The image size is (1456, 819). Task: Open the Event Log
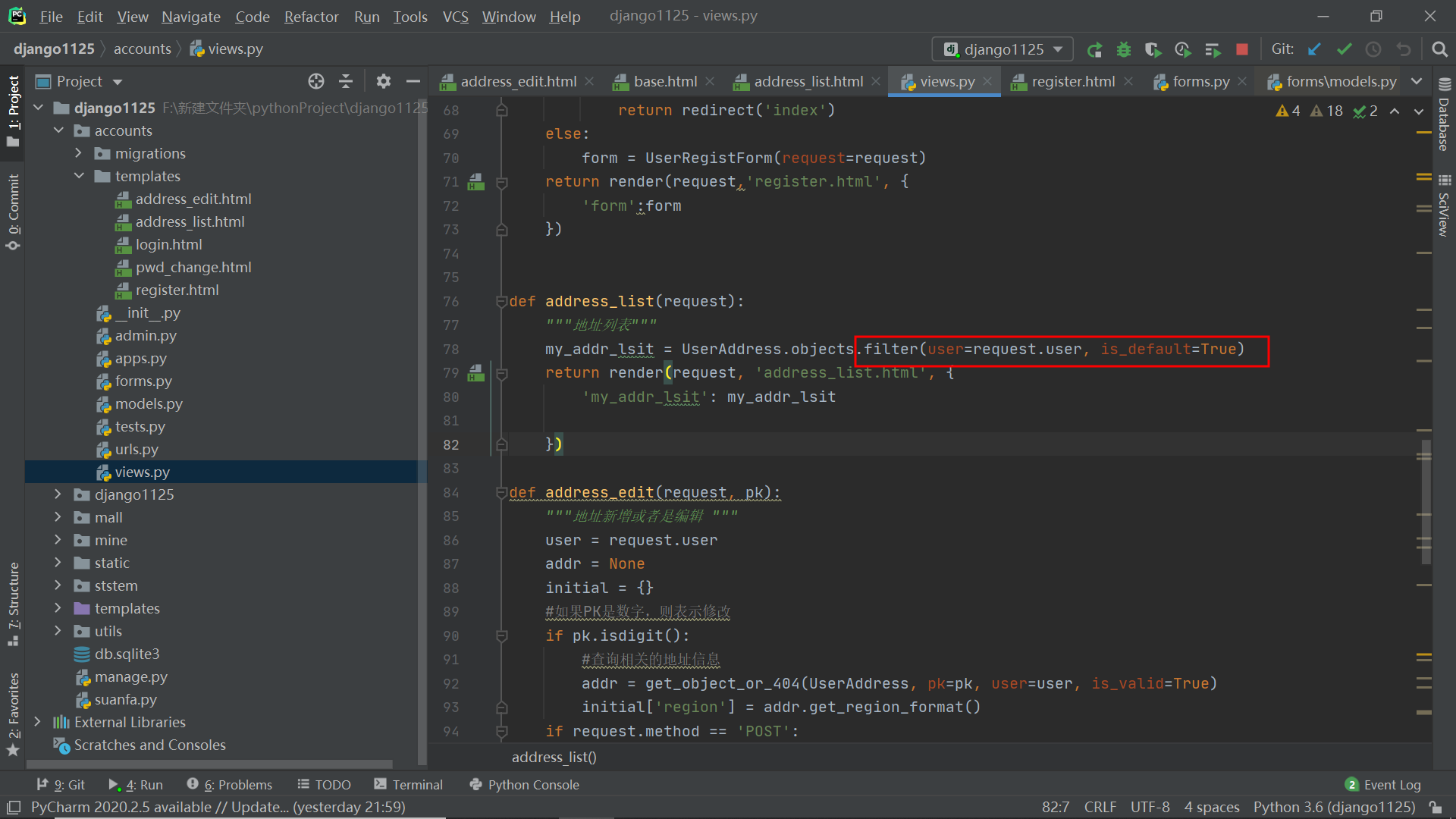point(1382,784)
